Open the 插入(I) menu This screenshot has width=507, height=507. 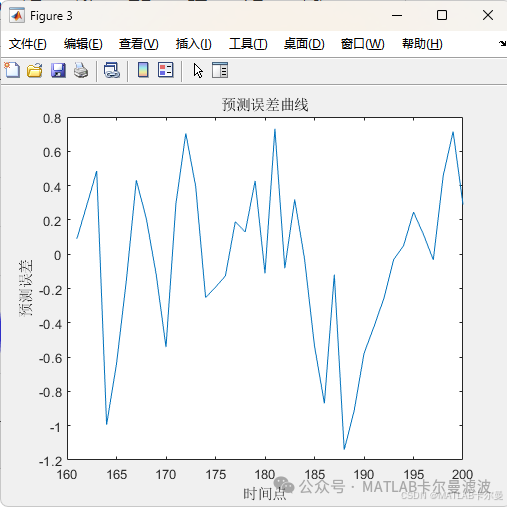[x=193, y=44]
